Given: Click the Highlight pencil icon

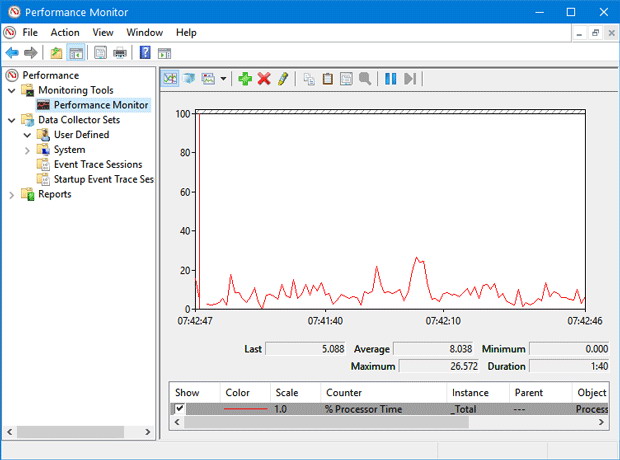Looking at the screenshot, I should [x=283, y=79].
